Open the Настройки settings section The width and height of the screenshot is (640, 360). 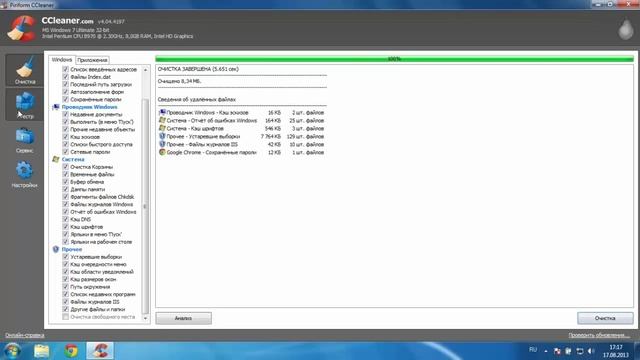(x=24, y=174)
